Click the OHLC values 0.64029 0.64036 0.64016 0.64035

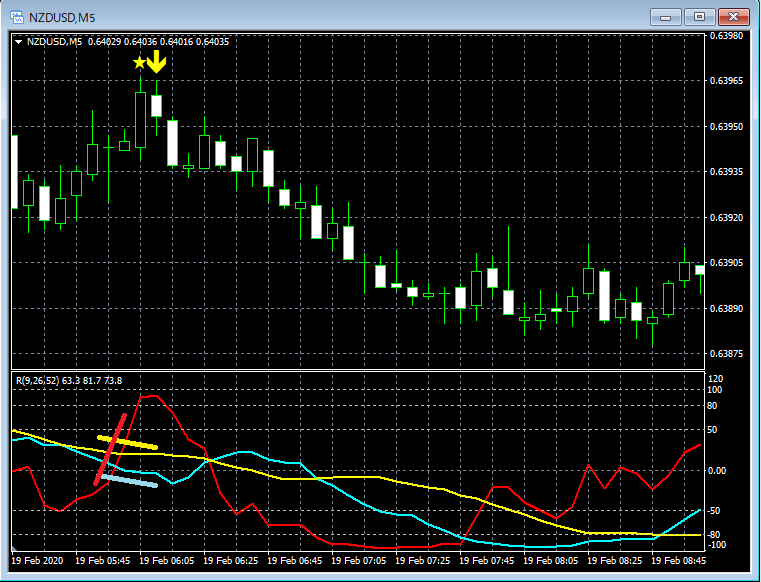click(158, 42)
